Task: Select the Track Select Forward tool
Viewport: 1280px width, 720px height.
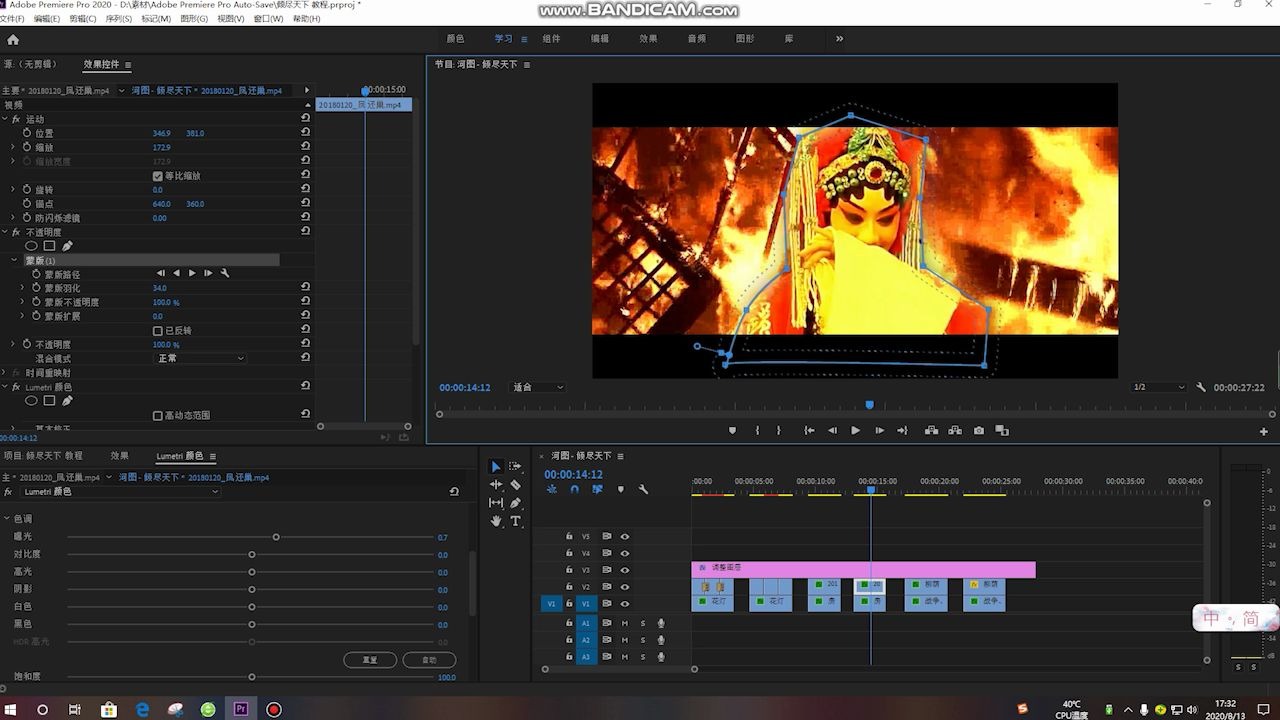Action: (x=515, y=466)
